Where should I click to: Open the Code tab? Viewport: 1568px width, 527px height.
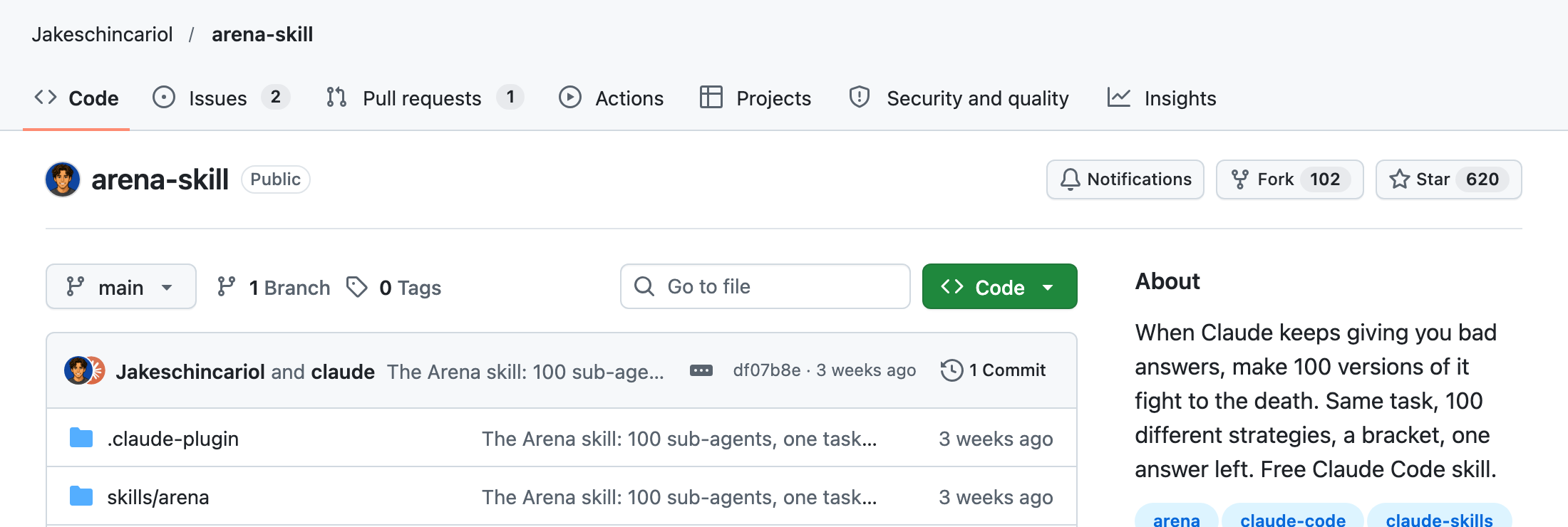(x=76, y=98)
